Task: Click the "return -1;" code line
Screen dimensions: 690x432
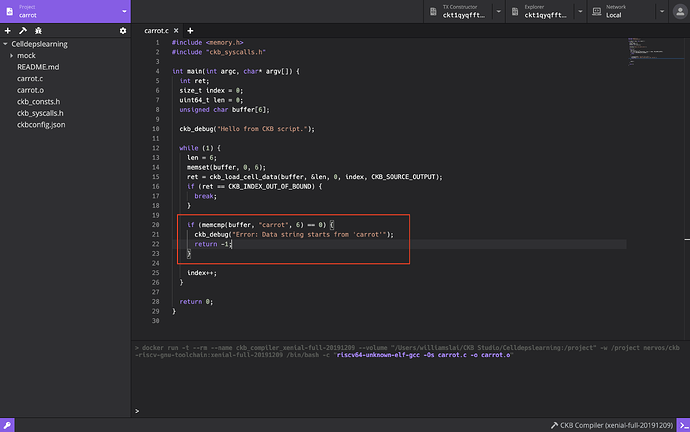Action: (x=213, y=244)
